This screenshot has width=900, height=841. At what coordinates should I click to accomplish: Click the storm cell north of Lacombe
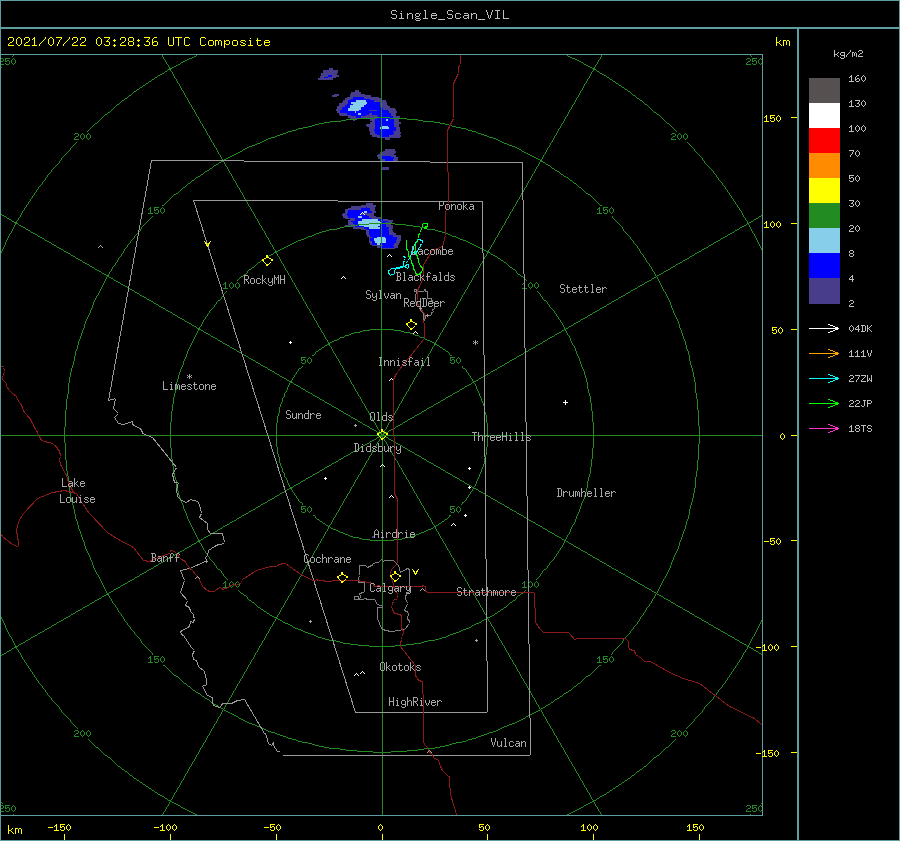pyautogui.click(x=372, y=225)
